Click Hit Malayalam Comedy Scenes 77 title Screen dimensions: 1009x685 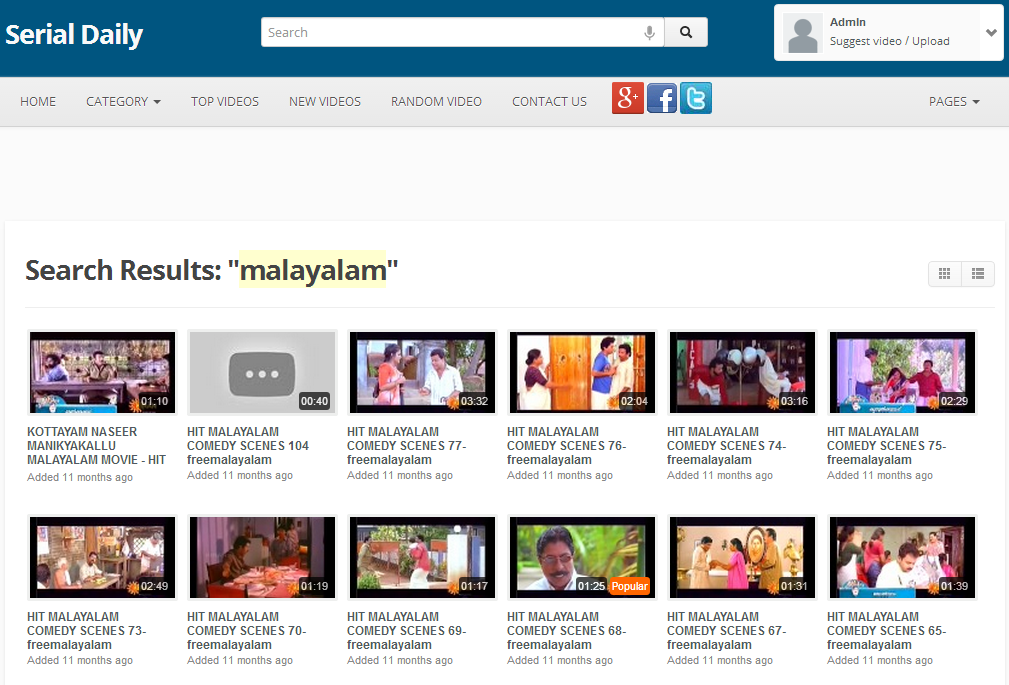(407, 446)
